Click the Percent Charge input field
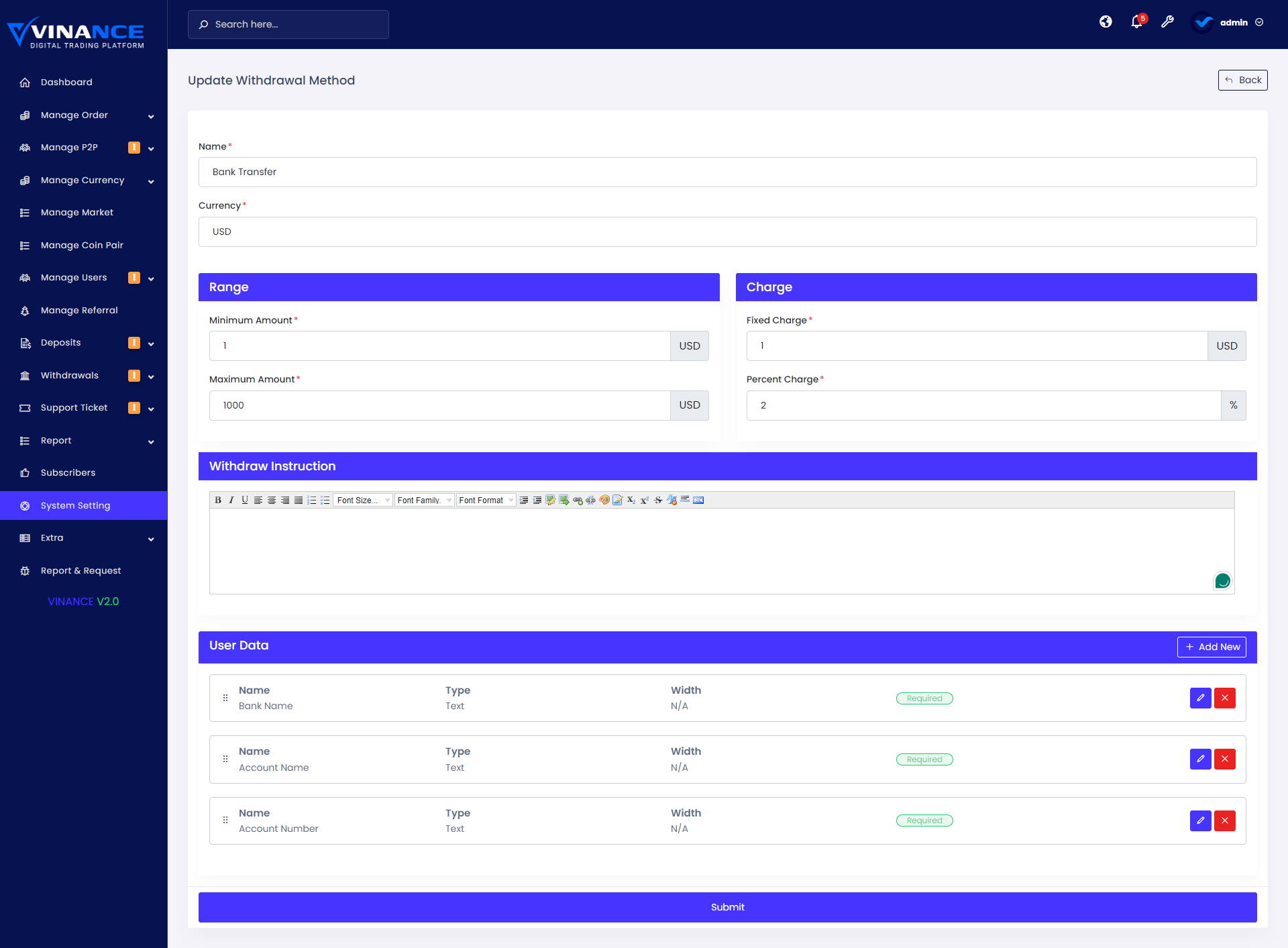Screen dimensions: 1288x948 point(983,405)
